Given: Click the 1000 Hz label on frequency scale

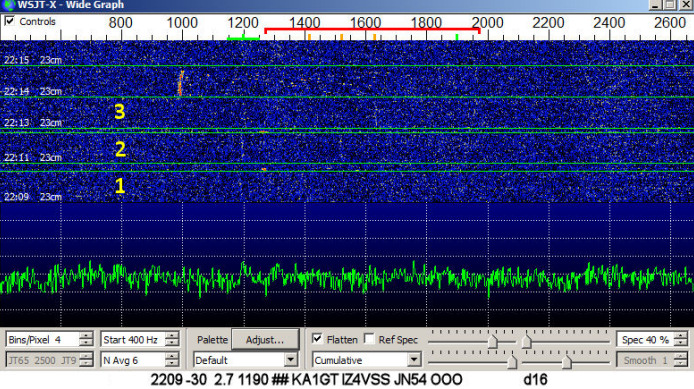Looking at the screenshot, I should pyautogui.click(x=181, y=23).
